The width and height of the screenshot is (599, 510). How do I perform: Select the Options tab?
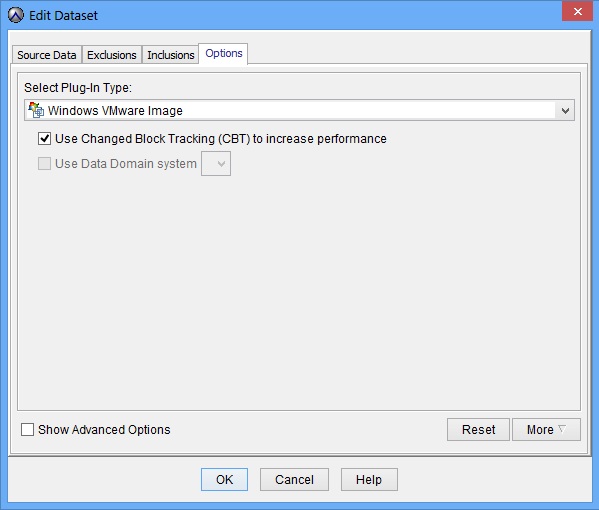tap(223, 53)
